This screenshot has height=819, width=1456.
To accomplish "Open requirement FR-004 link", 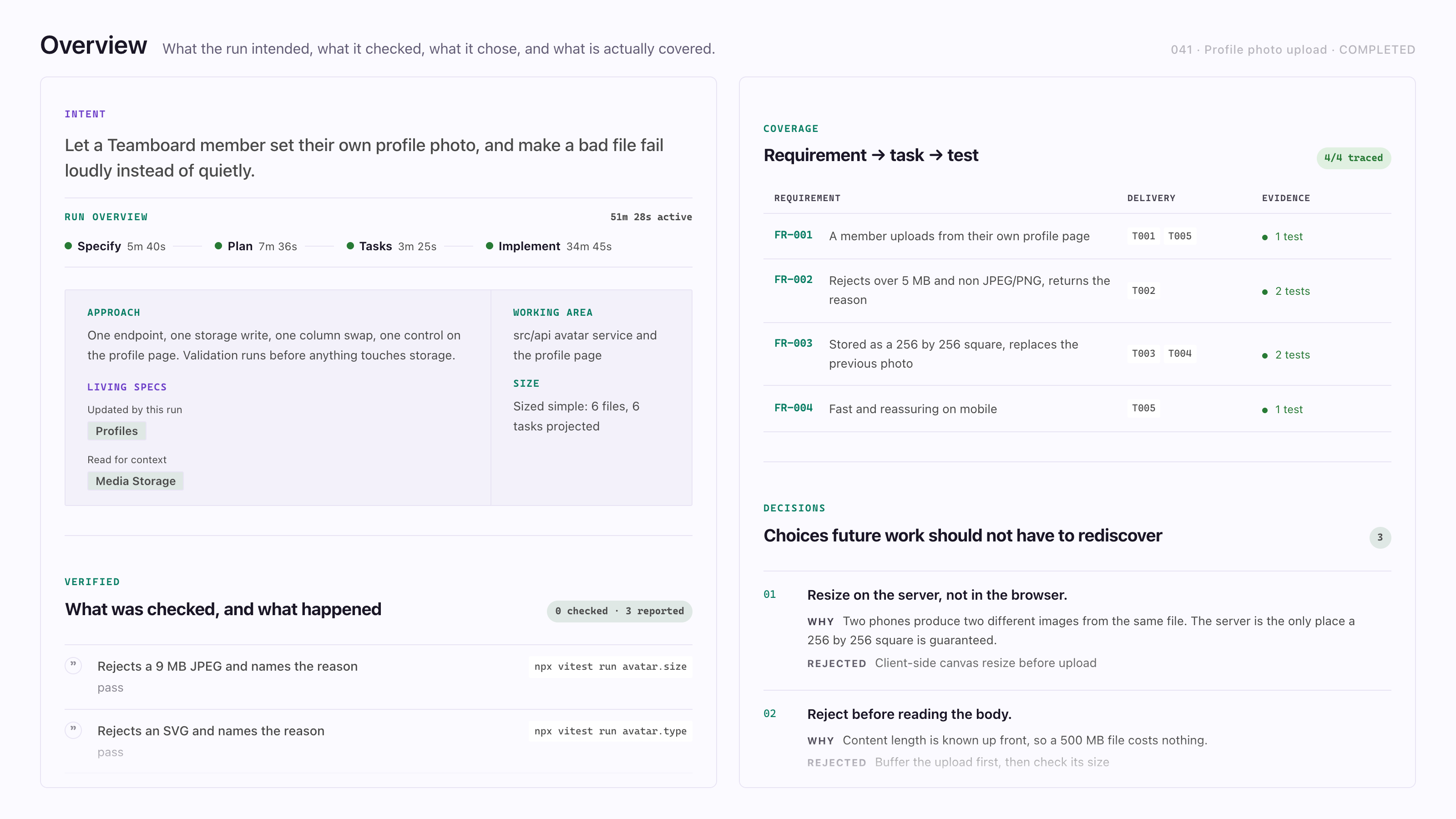I will (x=793, y=408).
